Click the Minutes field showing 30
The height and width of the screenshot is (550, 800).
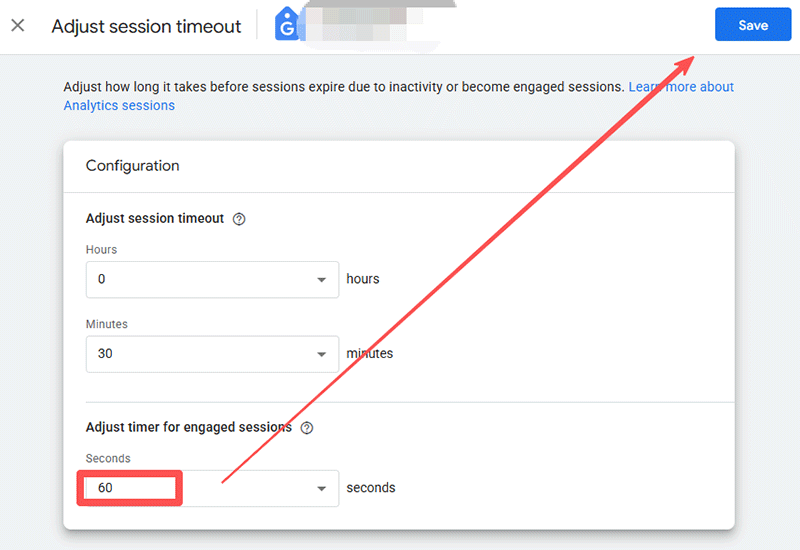(x=200, y=354)
